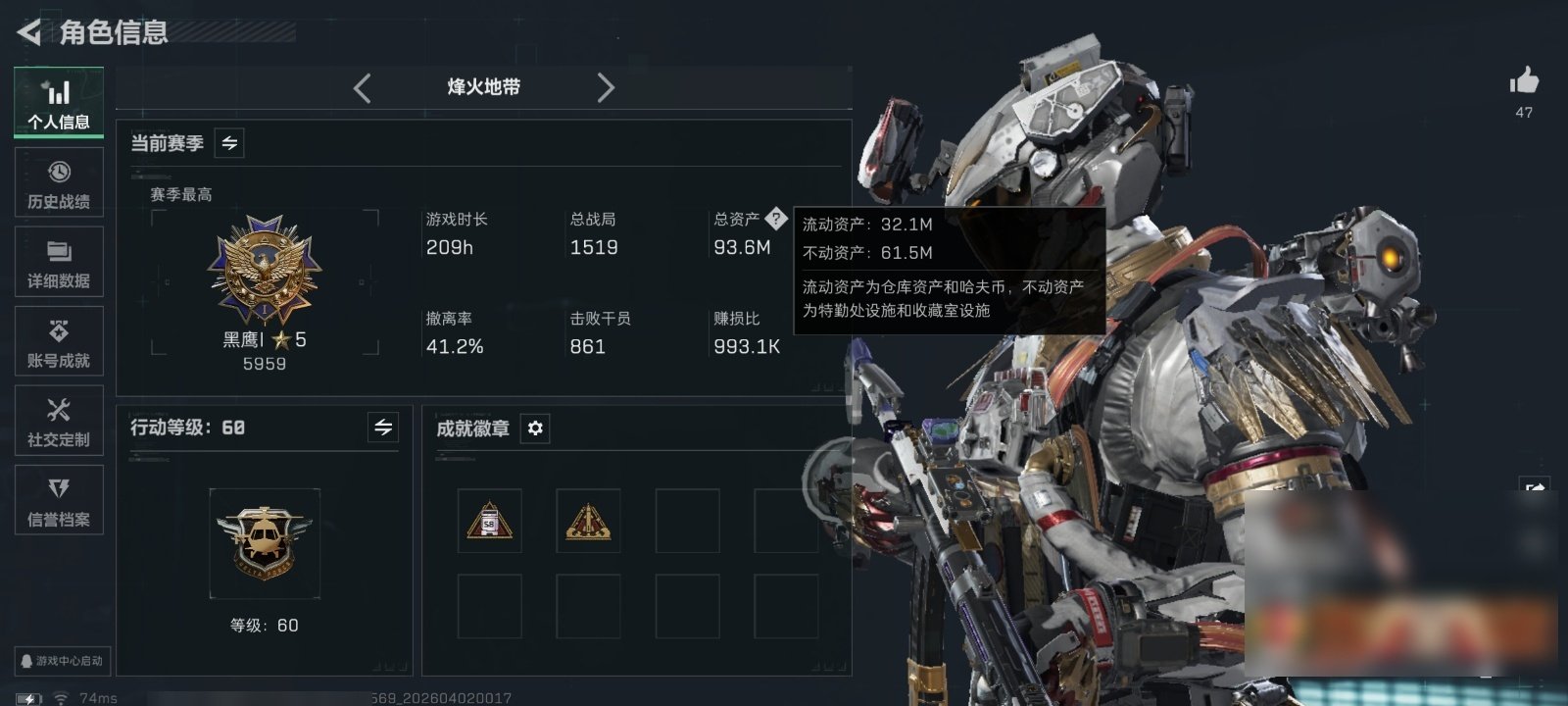Switch to next mode with right chevron
Image resolution: width=1568 pixels, height=706 pixels.
point(606,88)
